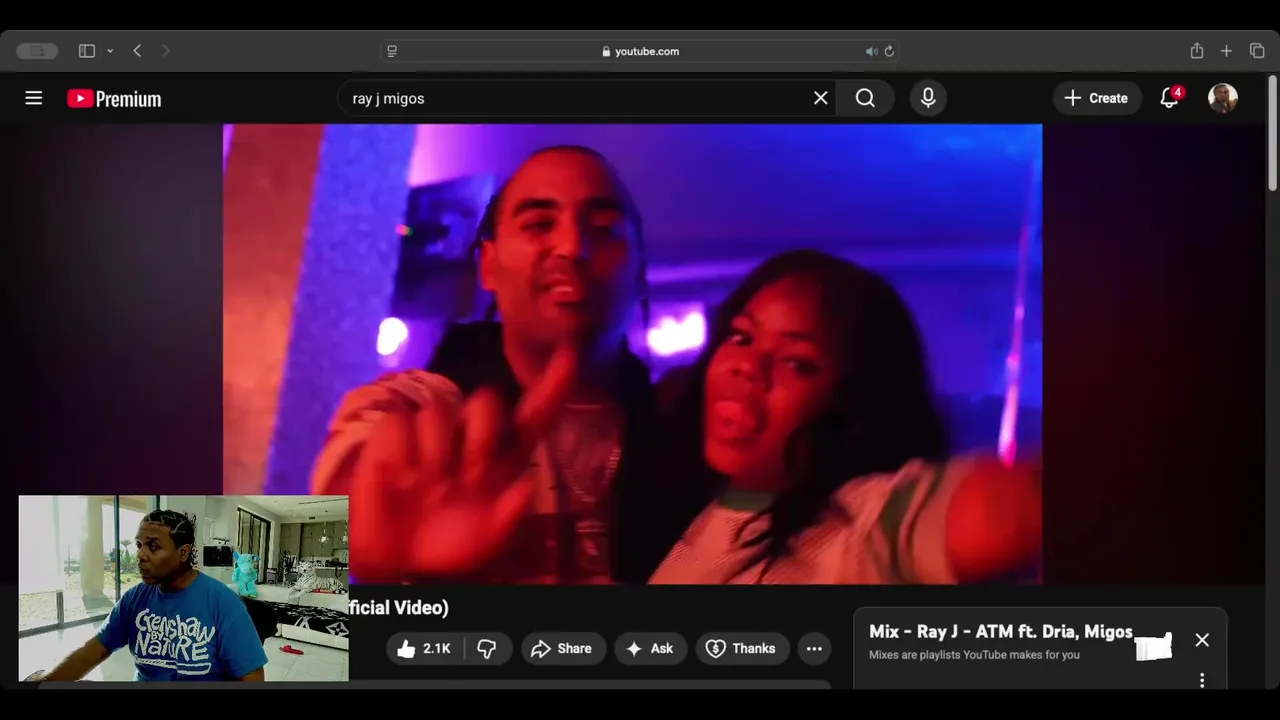Viewport: 1280px width, 720px height.
Task: Open Safari share sheet icon
Action: [x=1197, y=51]
